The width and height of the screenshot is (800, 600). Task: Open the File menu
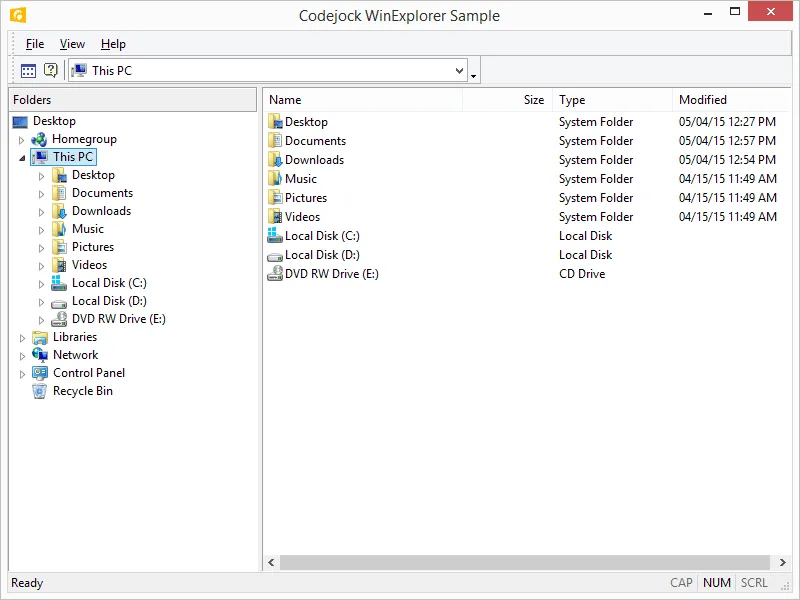(x=35, y=44)
